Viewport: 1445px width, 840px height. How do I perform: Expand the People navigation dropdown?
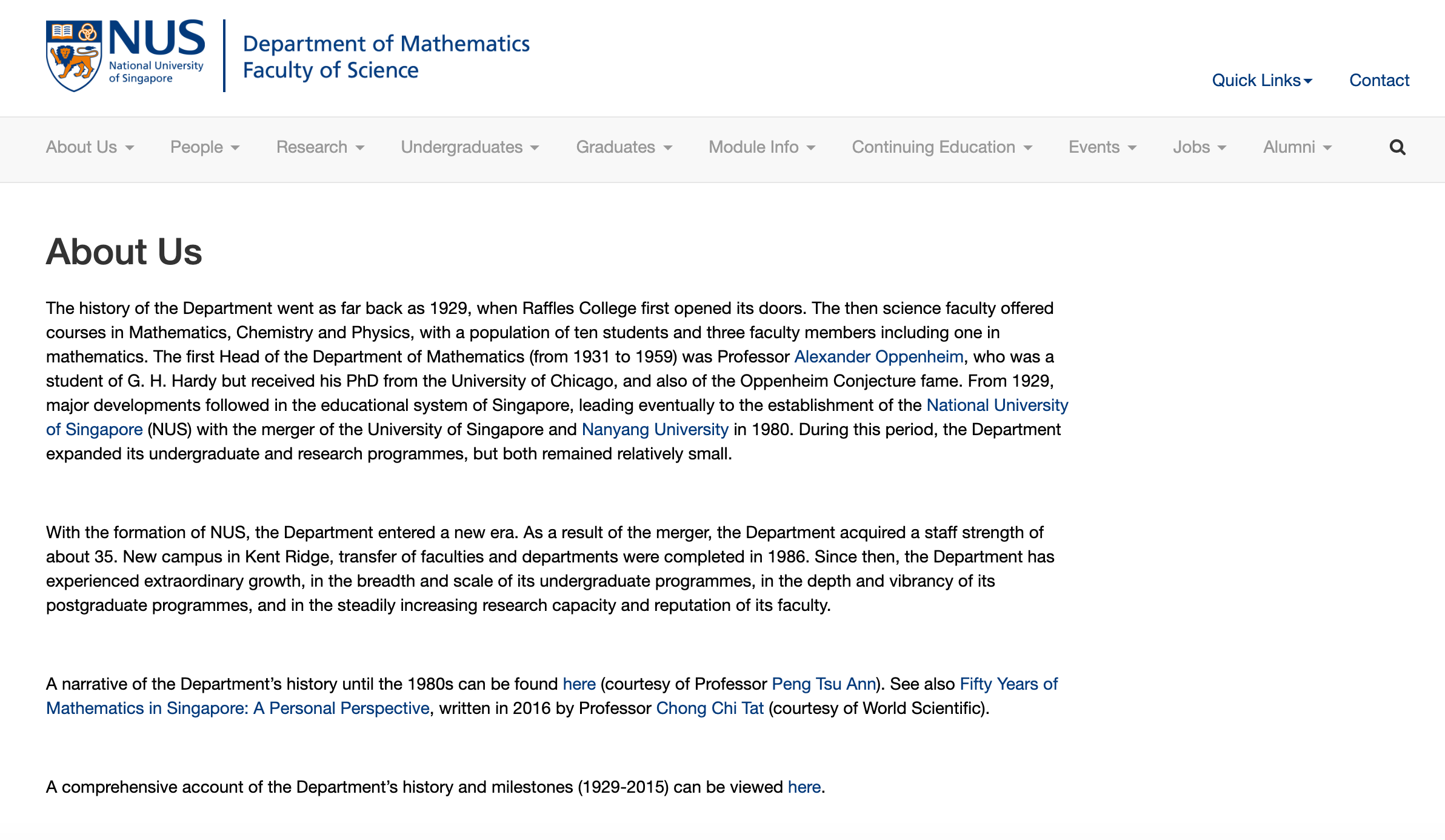tap(205, 147)
